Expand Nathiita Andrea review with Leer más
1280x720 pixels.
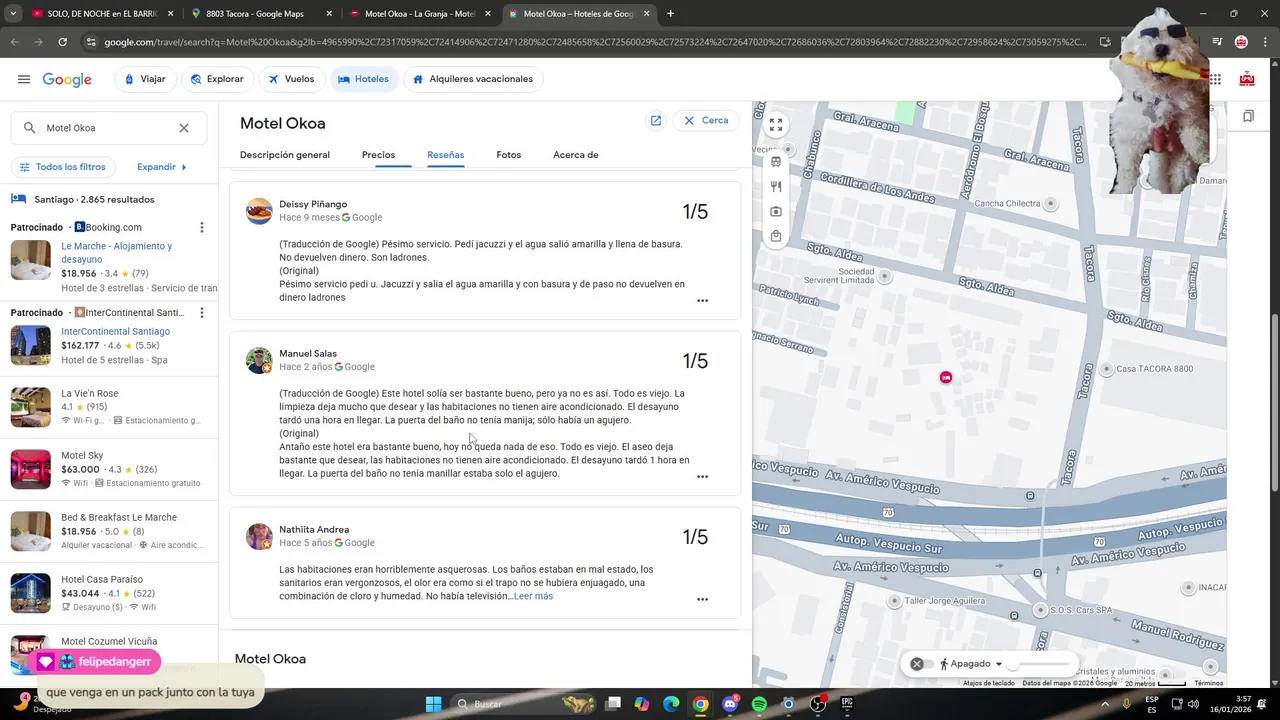[533, 596]
